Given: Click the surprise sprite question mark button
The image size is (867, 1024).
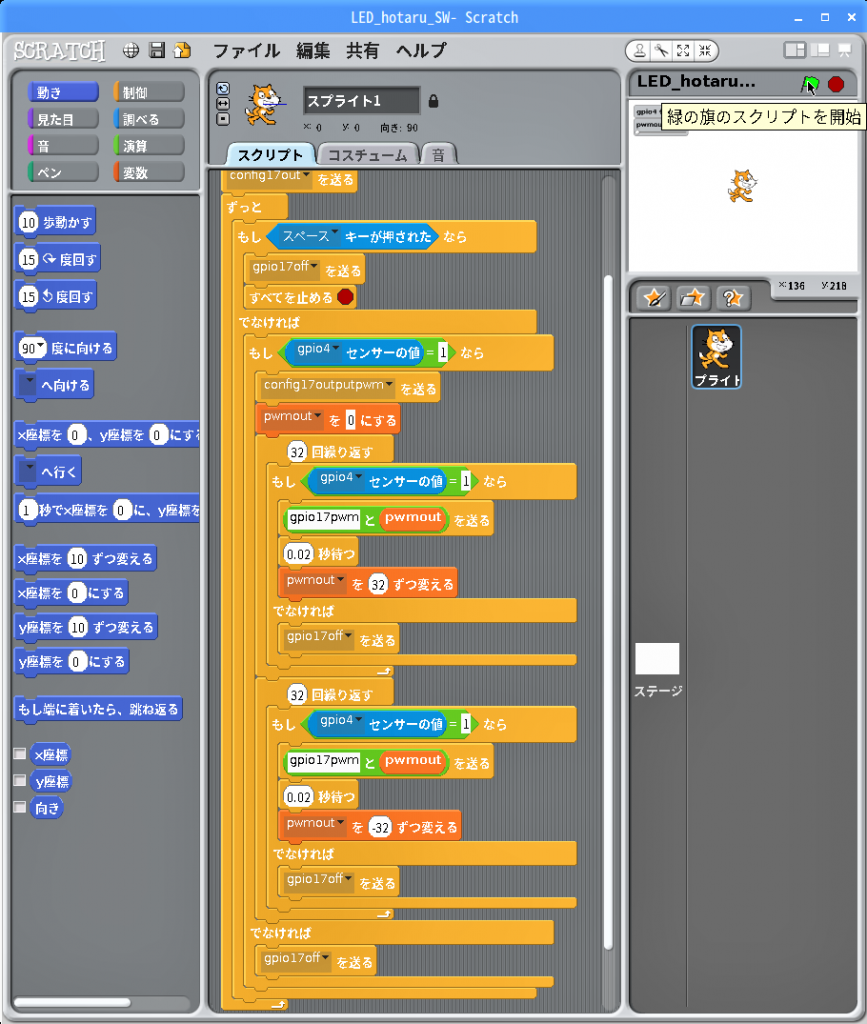Looking at the screenshot, I should coord(731,297).
